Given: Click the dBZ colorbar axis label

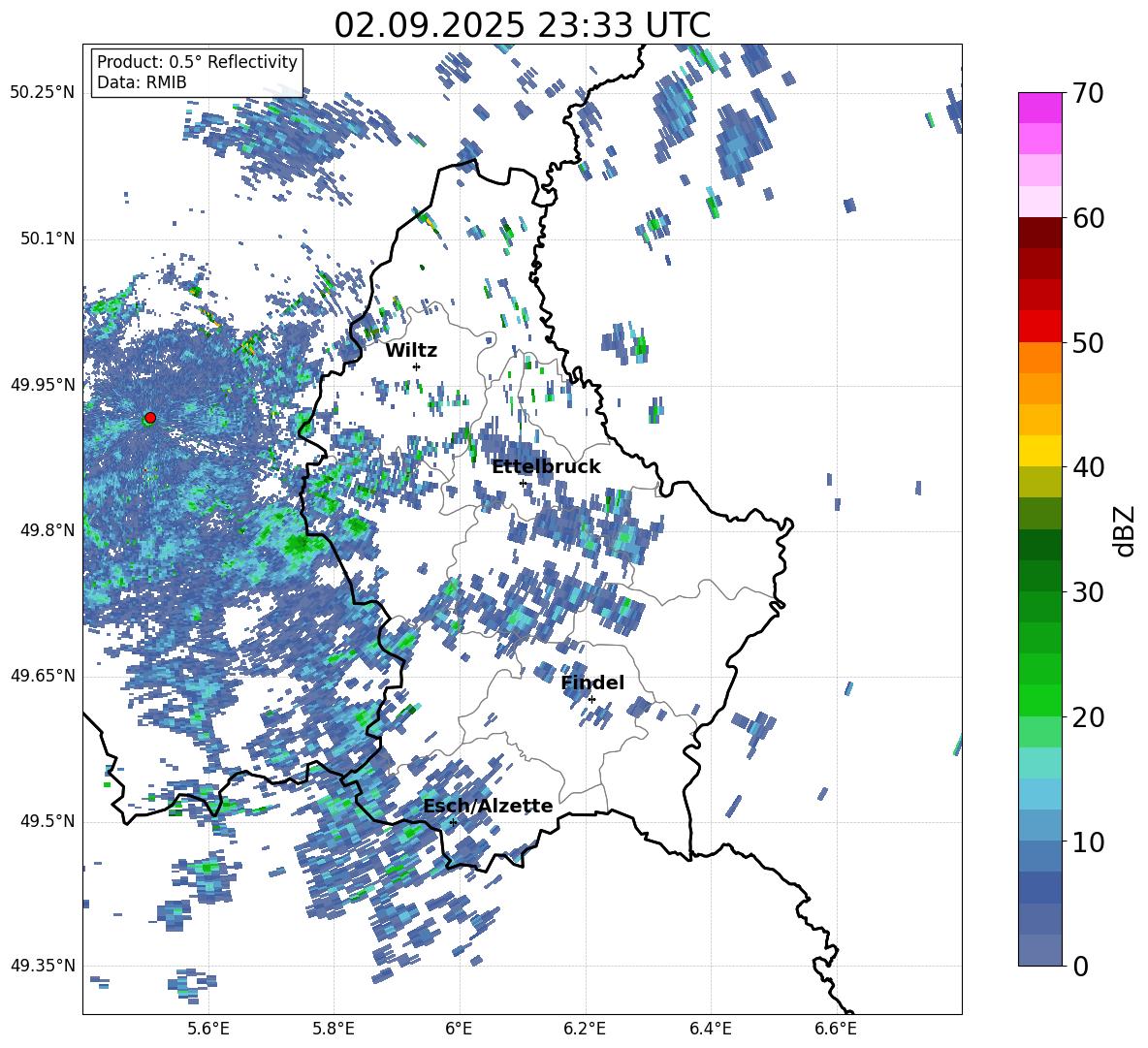Looking at the screenshot, I should (x=1126, y=530).
